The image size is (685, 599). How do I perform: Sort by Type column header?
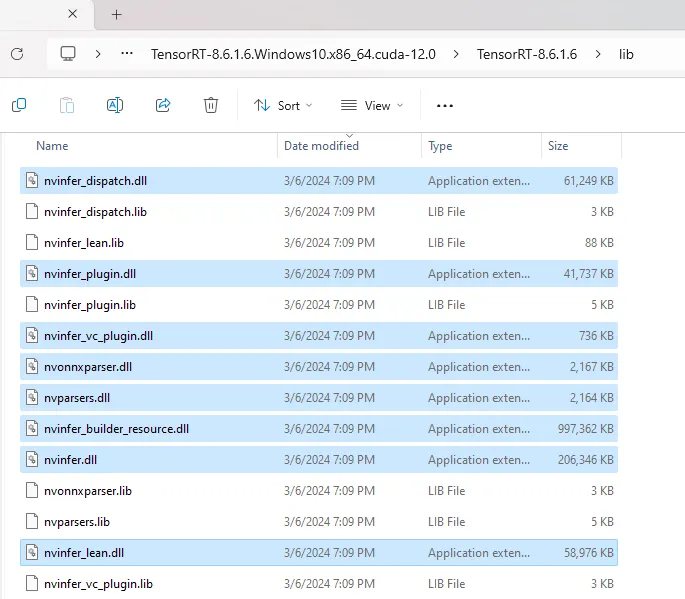coord(440,146)
